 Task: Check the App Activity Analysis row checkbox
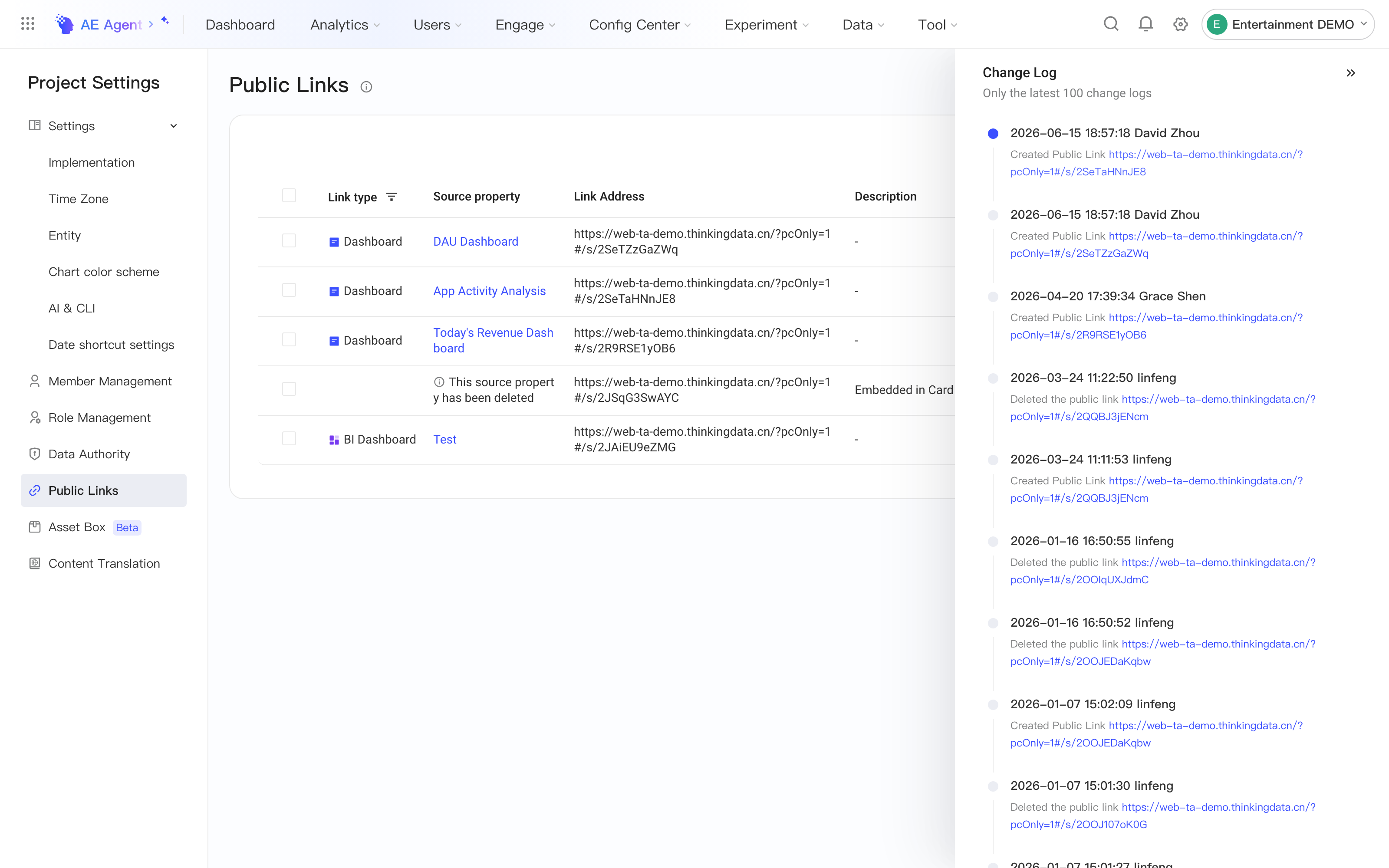pos(289,290)
